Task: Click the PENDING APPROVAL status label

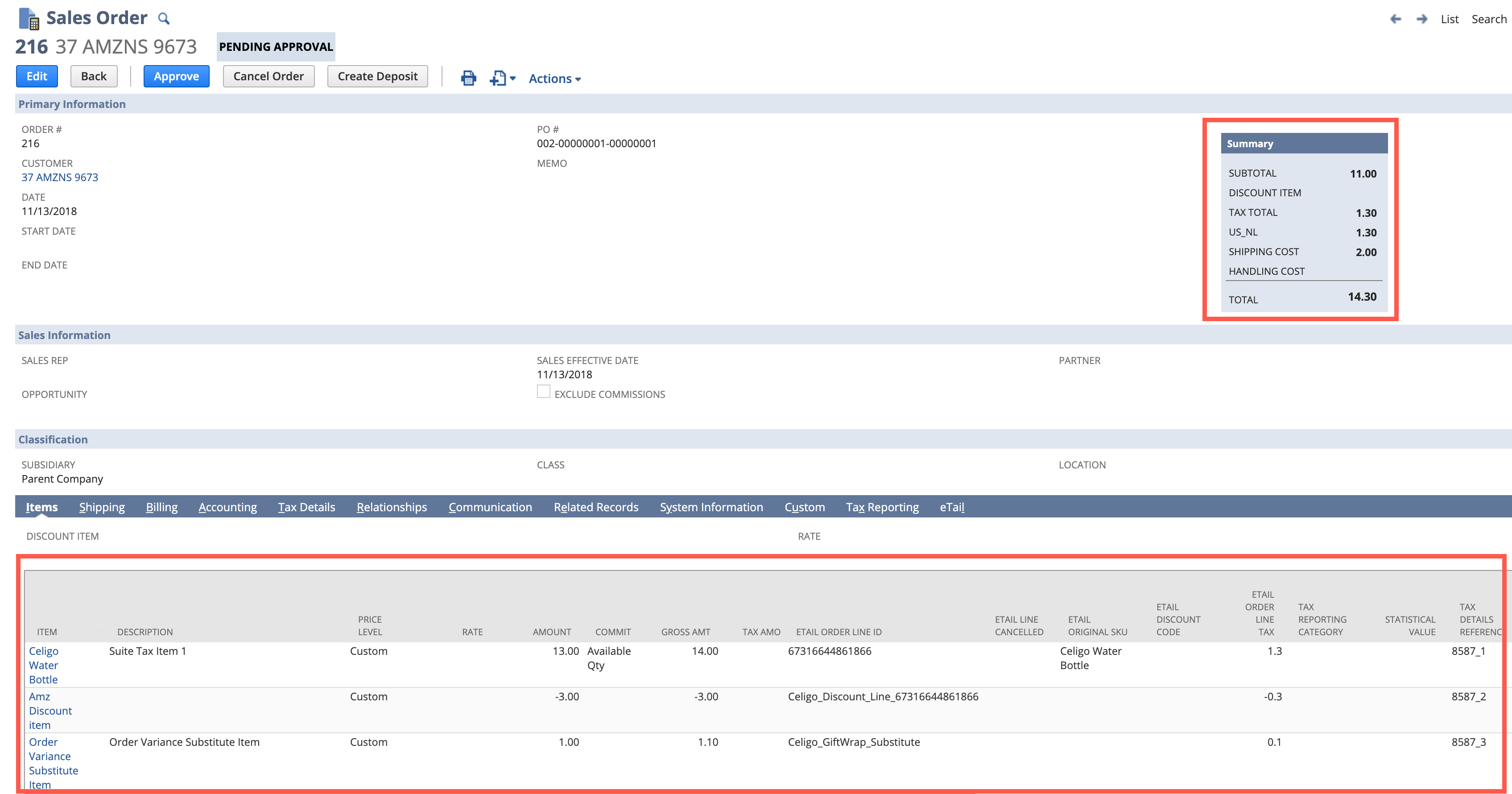Action: pyautogui.click(x=276, y=46)
